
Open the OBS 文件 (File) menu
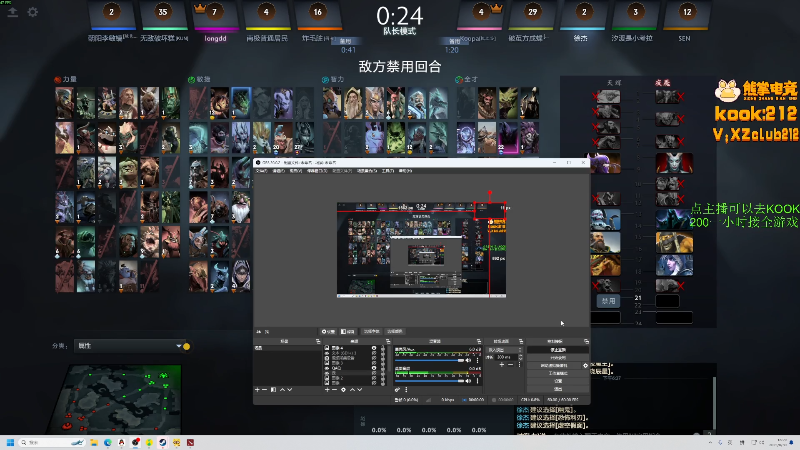click(261, 170)
